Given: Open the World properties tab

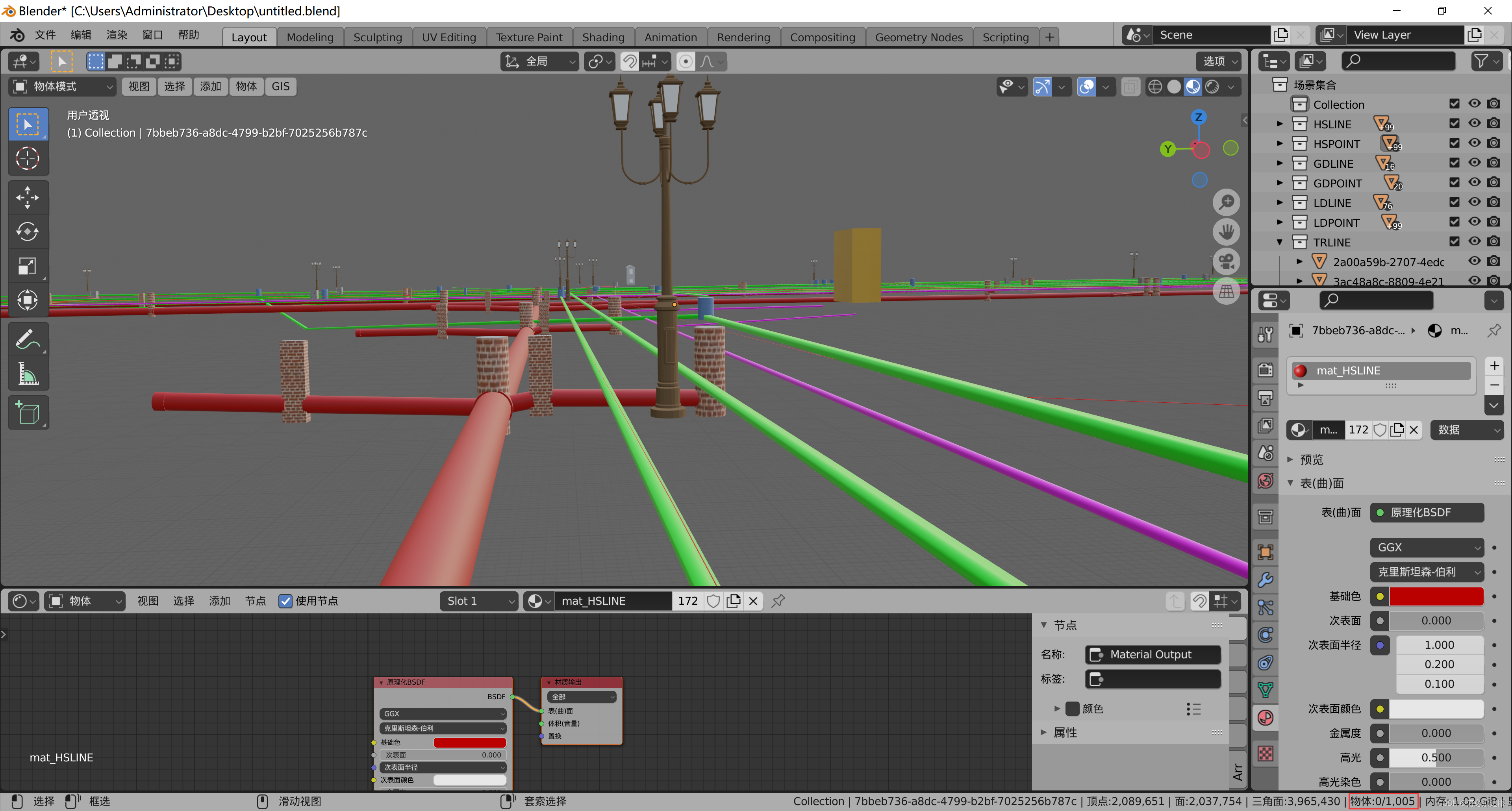Looking at the screenshot, I should (1266, 481).
